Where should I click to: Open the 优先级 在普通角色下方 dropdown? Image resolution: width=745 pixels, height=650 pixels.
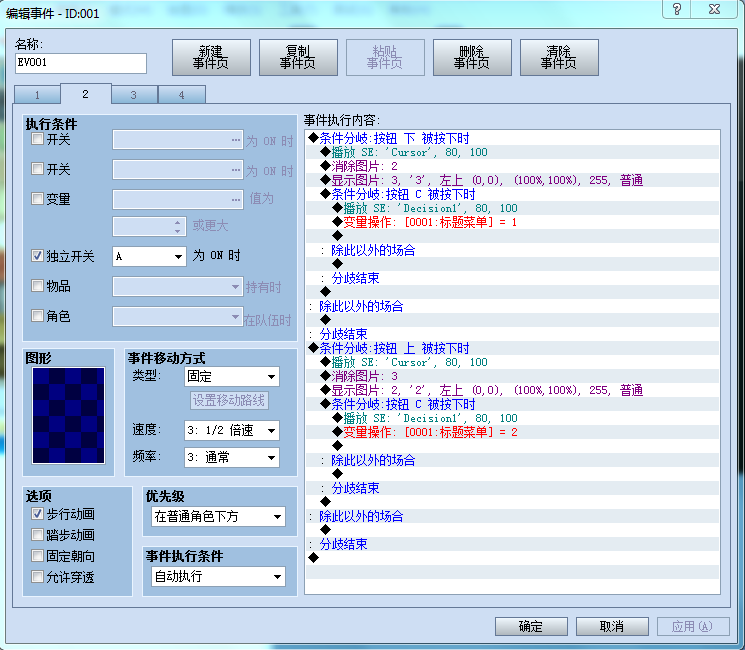click(219, 516)
